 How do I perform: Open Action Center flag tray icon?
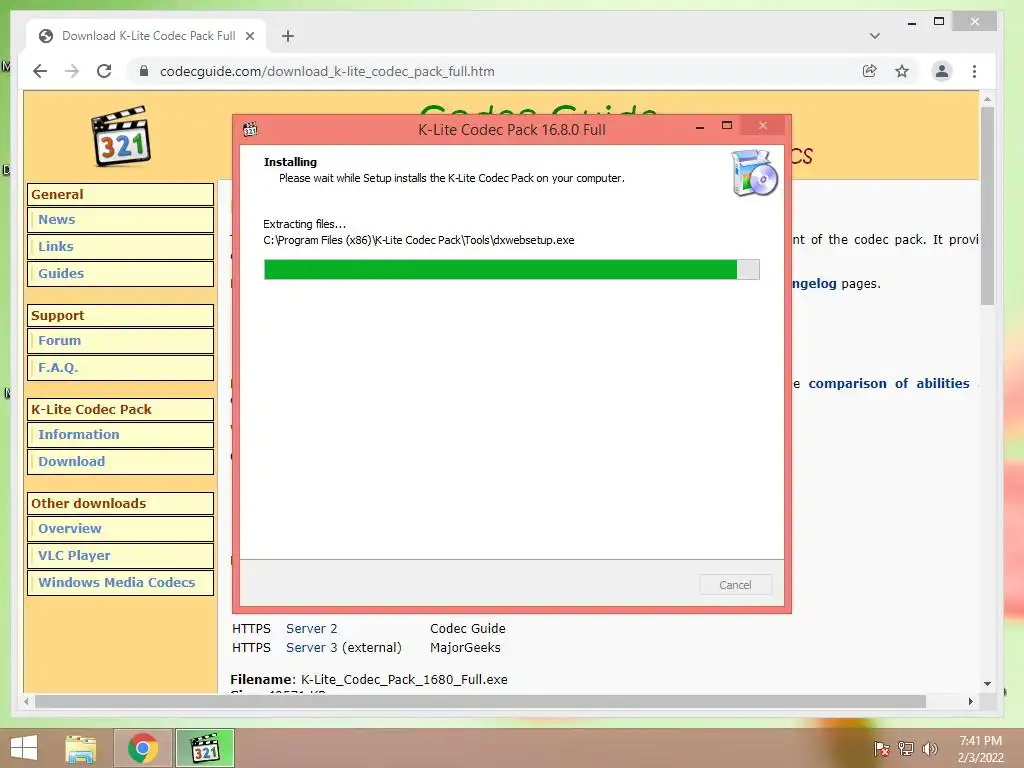[x=882, y=748]
